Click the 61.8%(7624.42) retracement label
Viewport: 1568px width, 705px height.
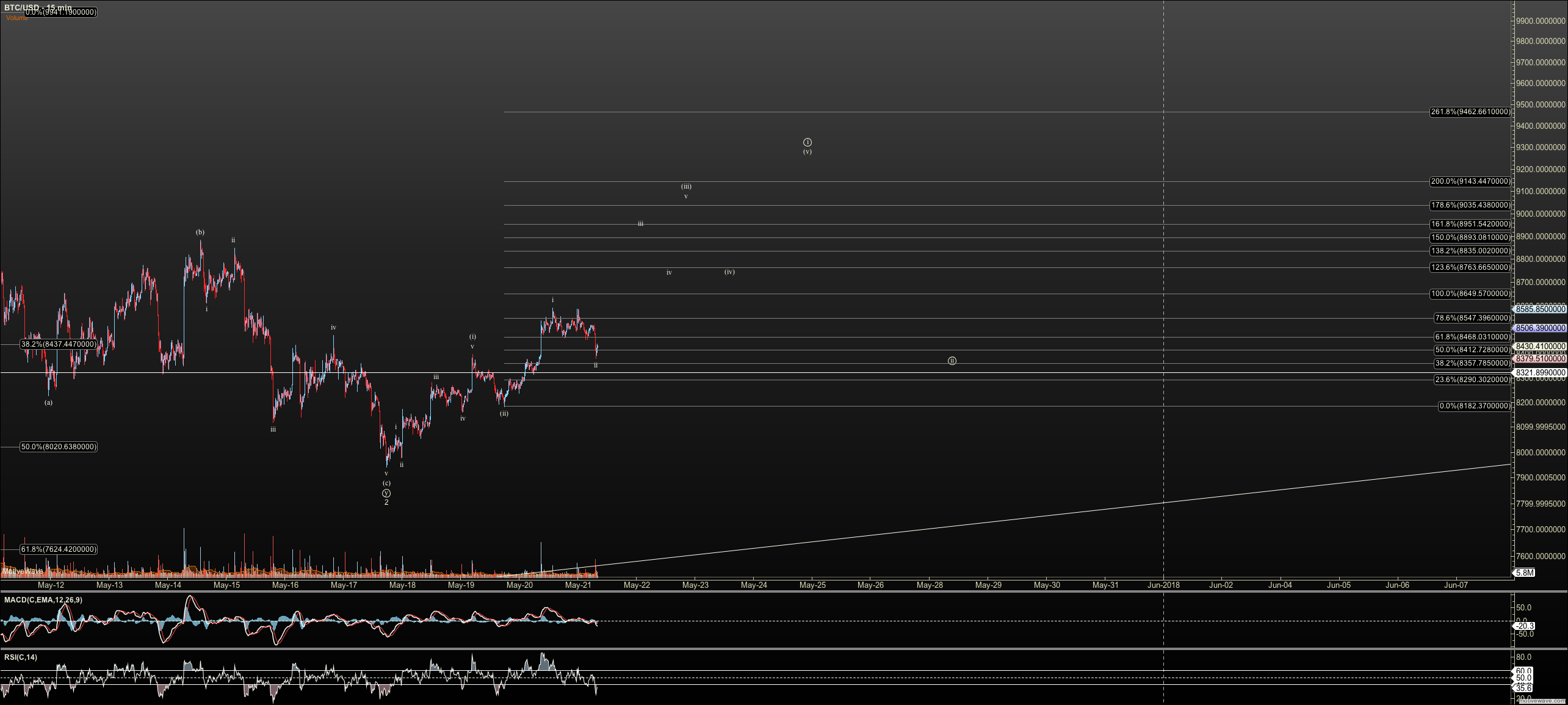tap(59, 549)
